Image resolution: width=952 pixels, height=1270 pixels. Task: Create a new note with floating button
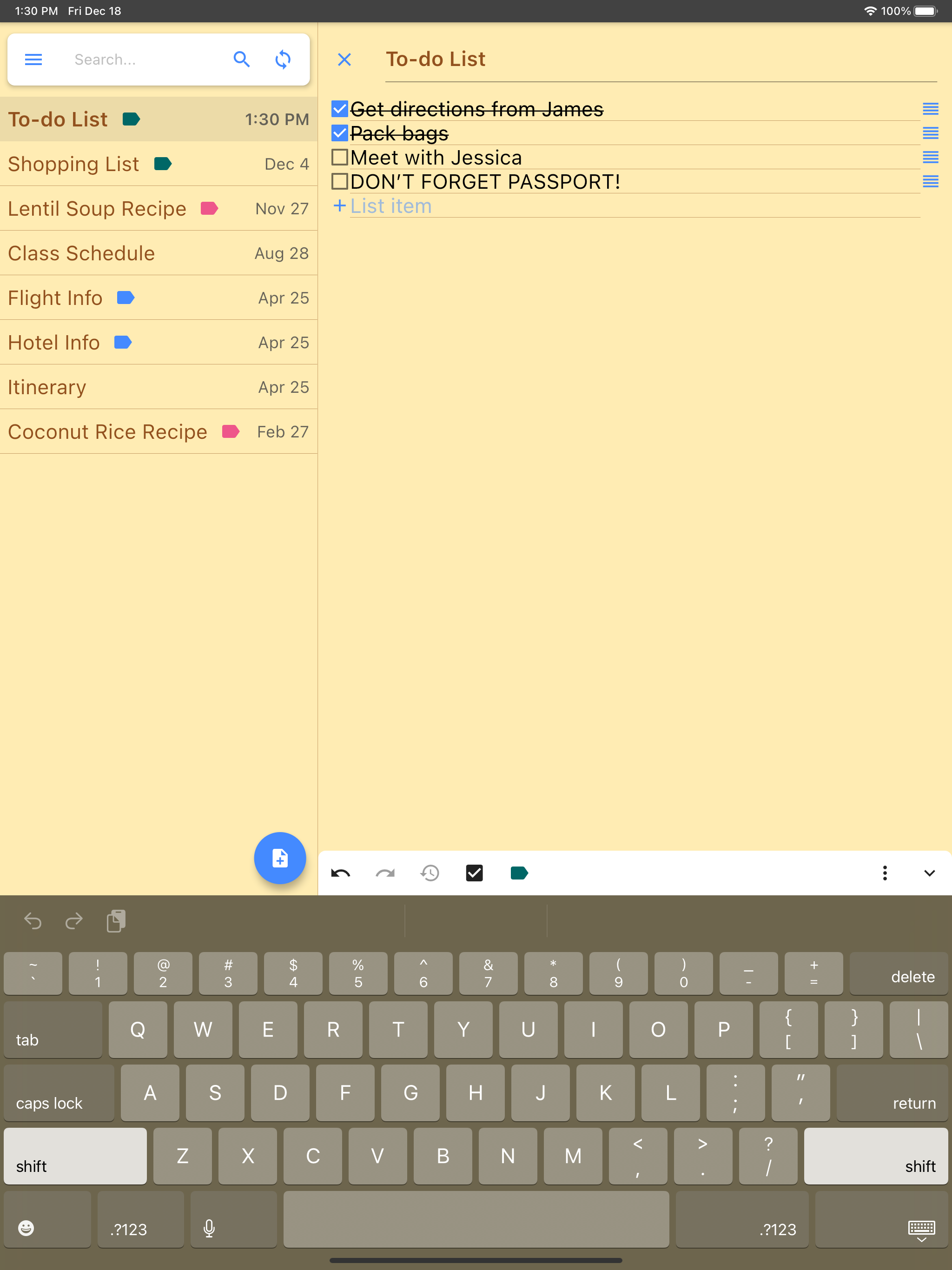280,858
